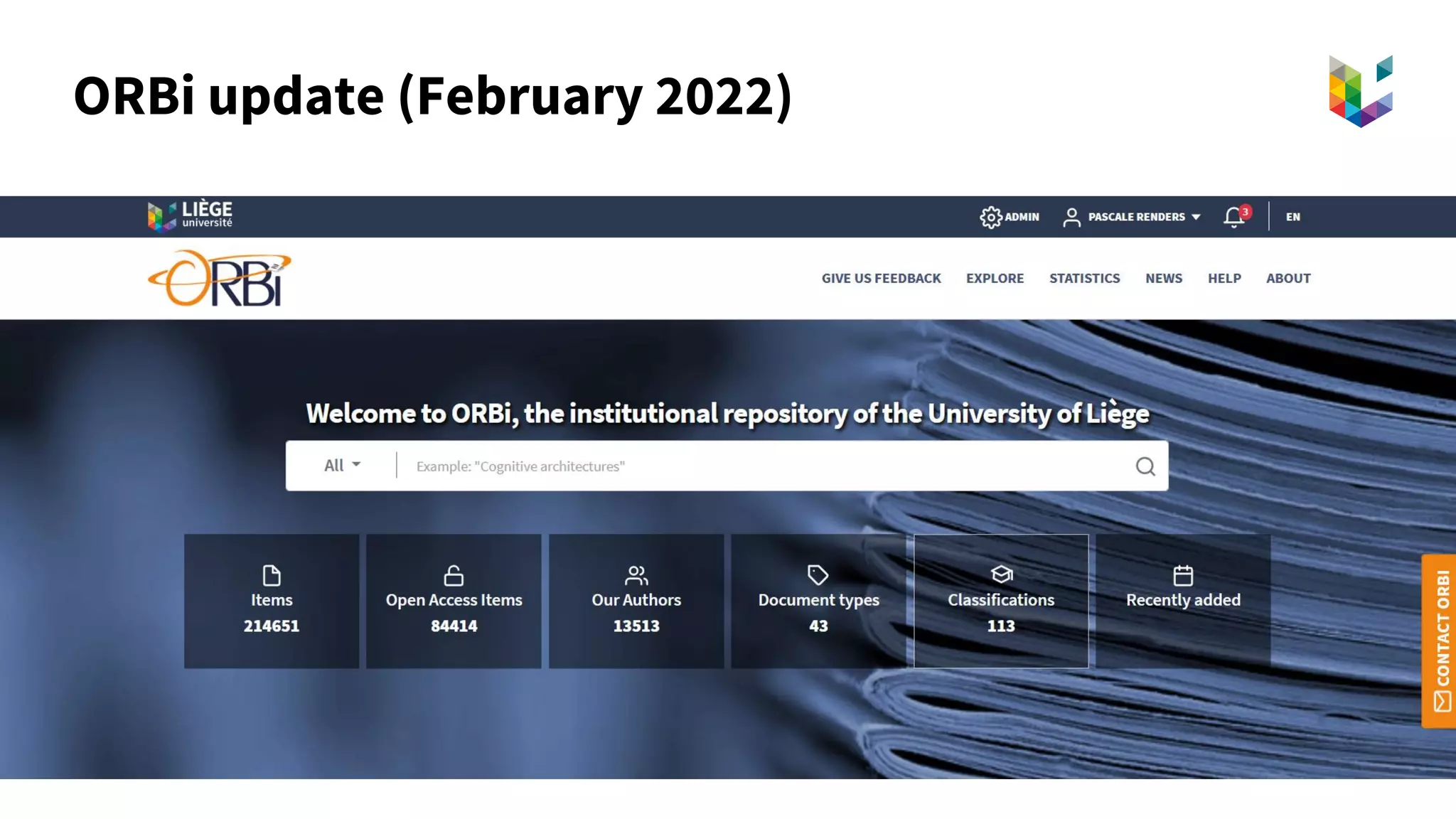
Task: Open the All search scope dropdown
Action: pyautogui.click(x=343, y=466)
